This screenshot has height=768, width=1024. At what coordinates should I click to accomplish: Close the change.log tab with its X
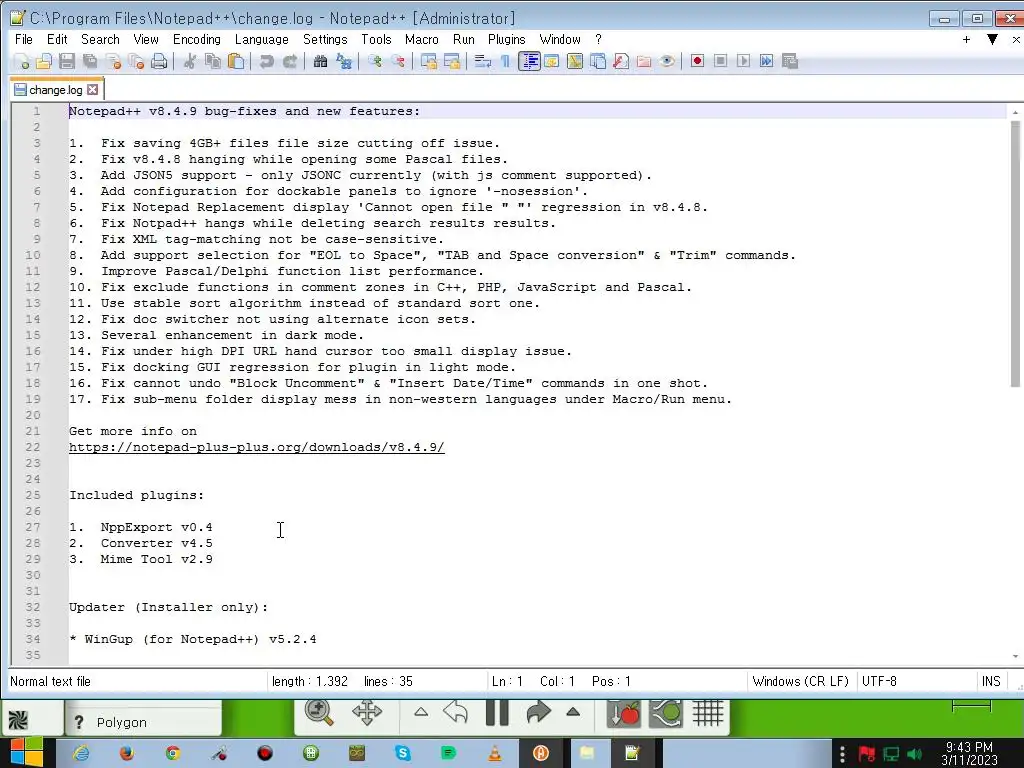(93, 89)
